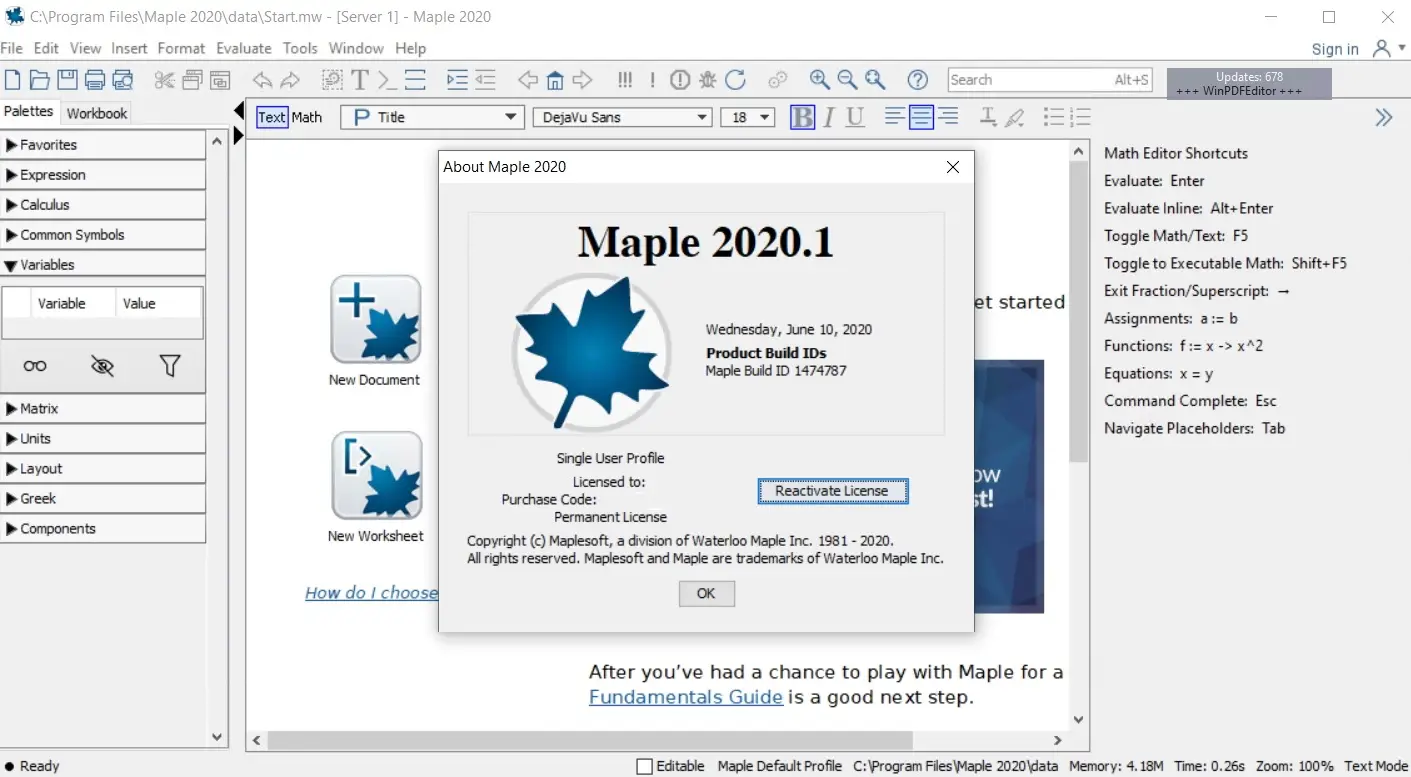Open print preview icon
The image size is (1411, 777).
point(123,80)
